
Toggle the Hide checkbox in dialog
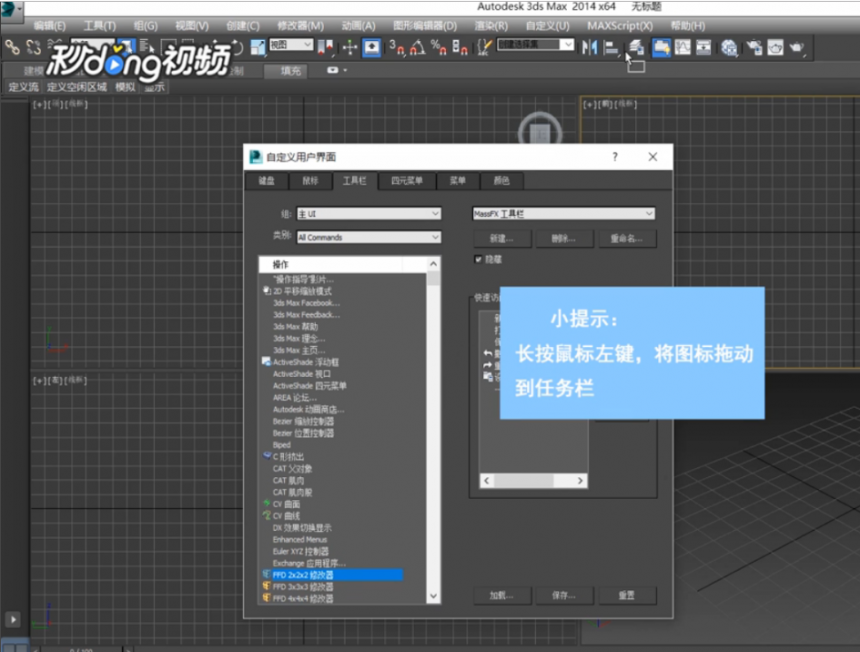[478, 259]
